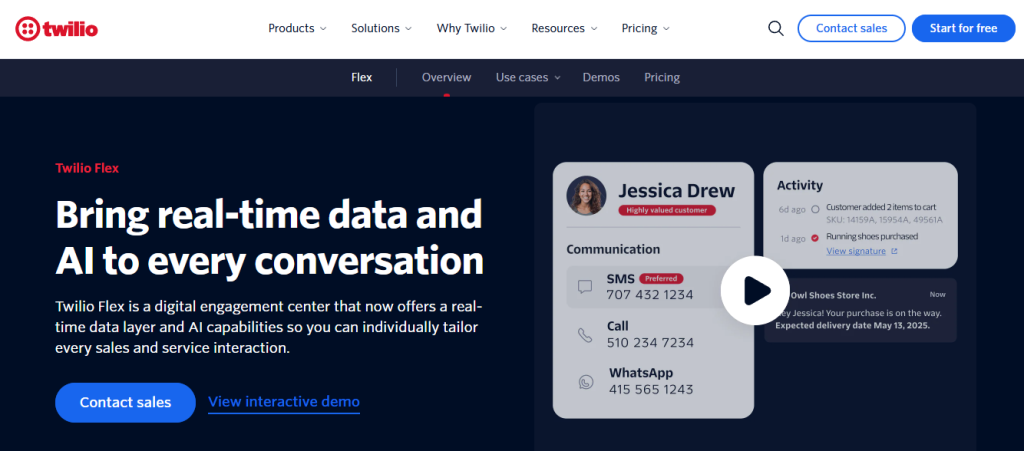This screenshot has width=1024, height=451.
Task: Click the SMS chat bubble icon
Action: 585,287
